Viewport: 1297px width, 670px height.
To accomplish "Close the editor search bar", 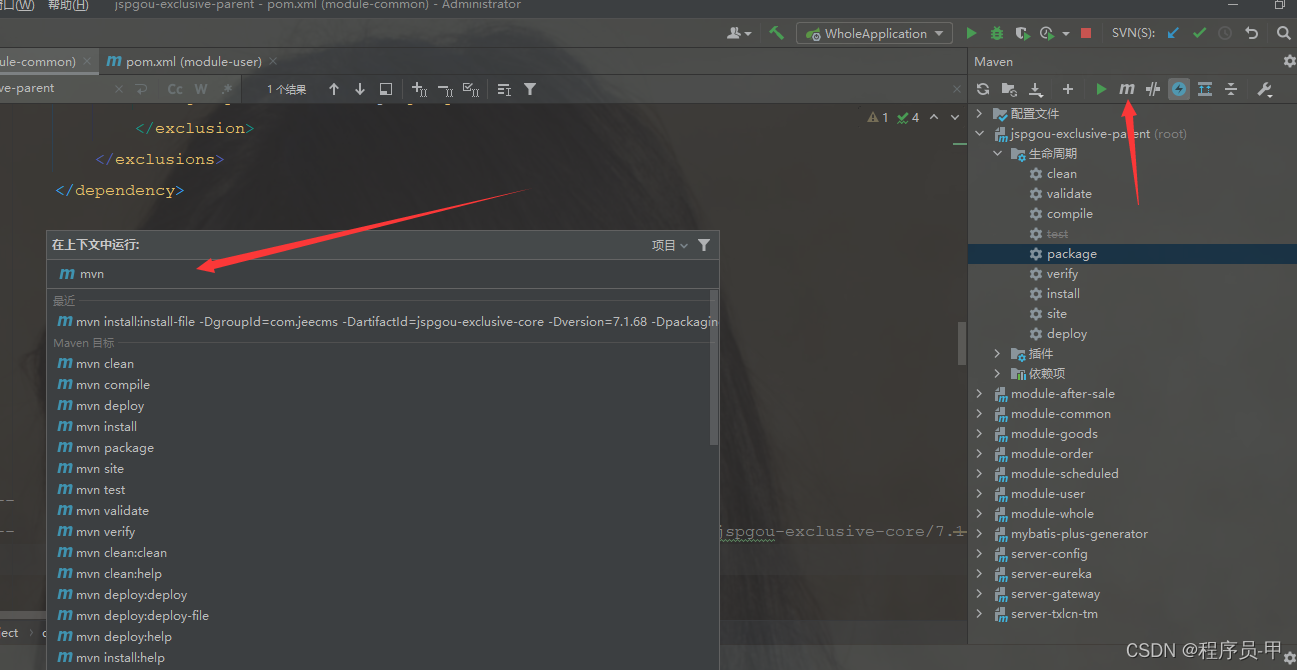I will click(x=957, y=89).
